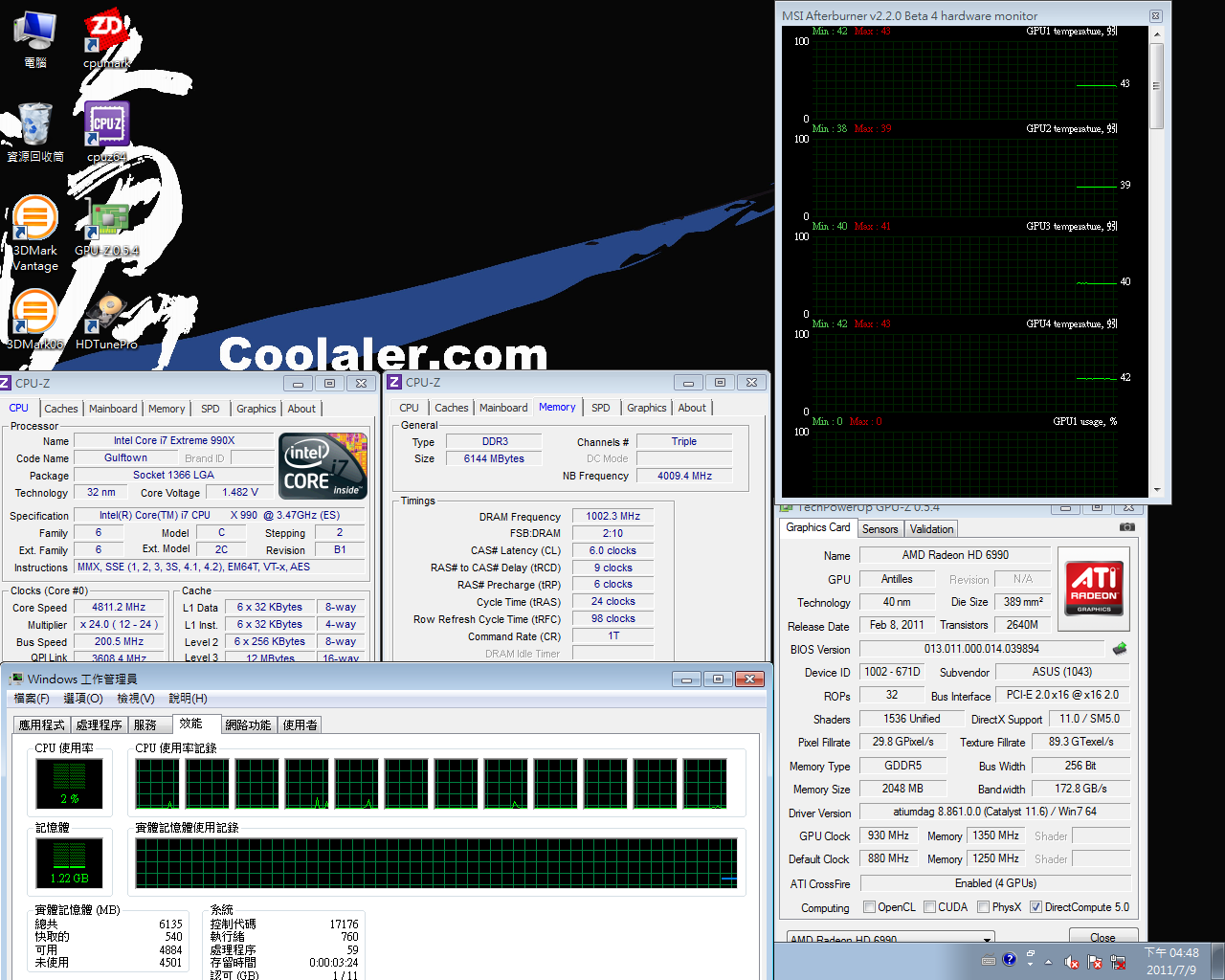Click the 'Enabled (4 GPUs)' CrossFire field

[995, 883]
